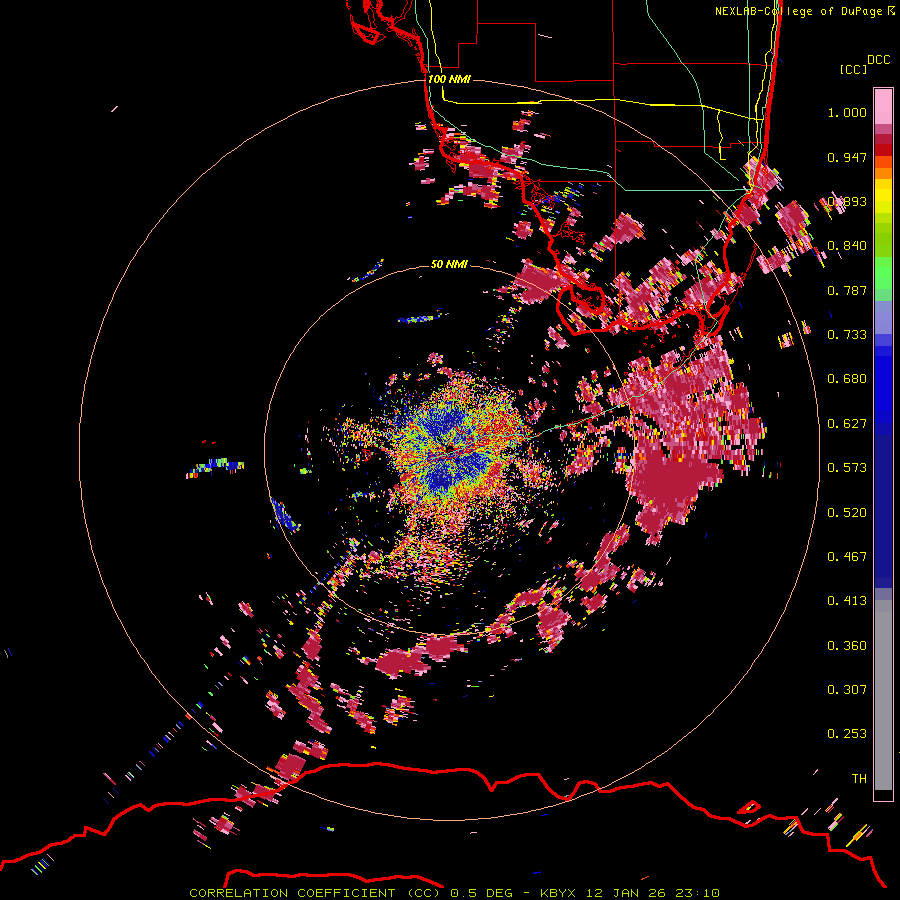Viewport: 900px width, 900px height.
Task: Click the 1.000 color scale value
Action: pyautogui.click(x=847, y=112)
